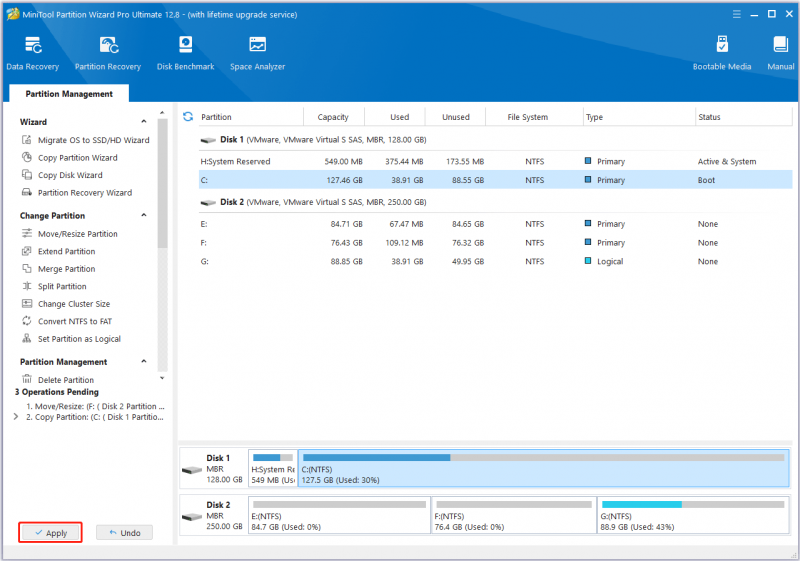Switch to Partition Management tab
Image resolution: width=800 pixels, height=561 pixels.
pos(69,94)
